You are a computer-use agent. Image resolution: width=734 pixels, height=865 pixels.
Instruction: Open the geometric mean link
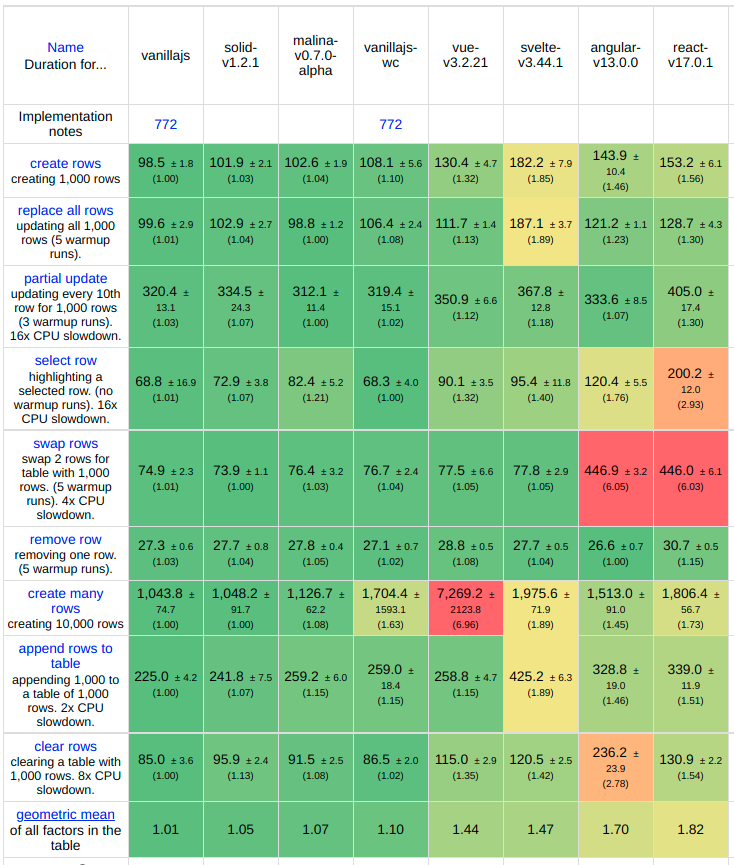point(65,815)
